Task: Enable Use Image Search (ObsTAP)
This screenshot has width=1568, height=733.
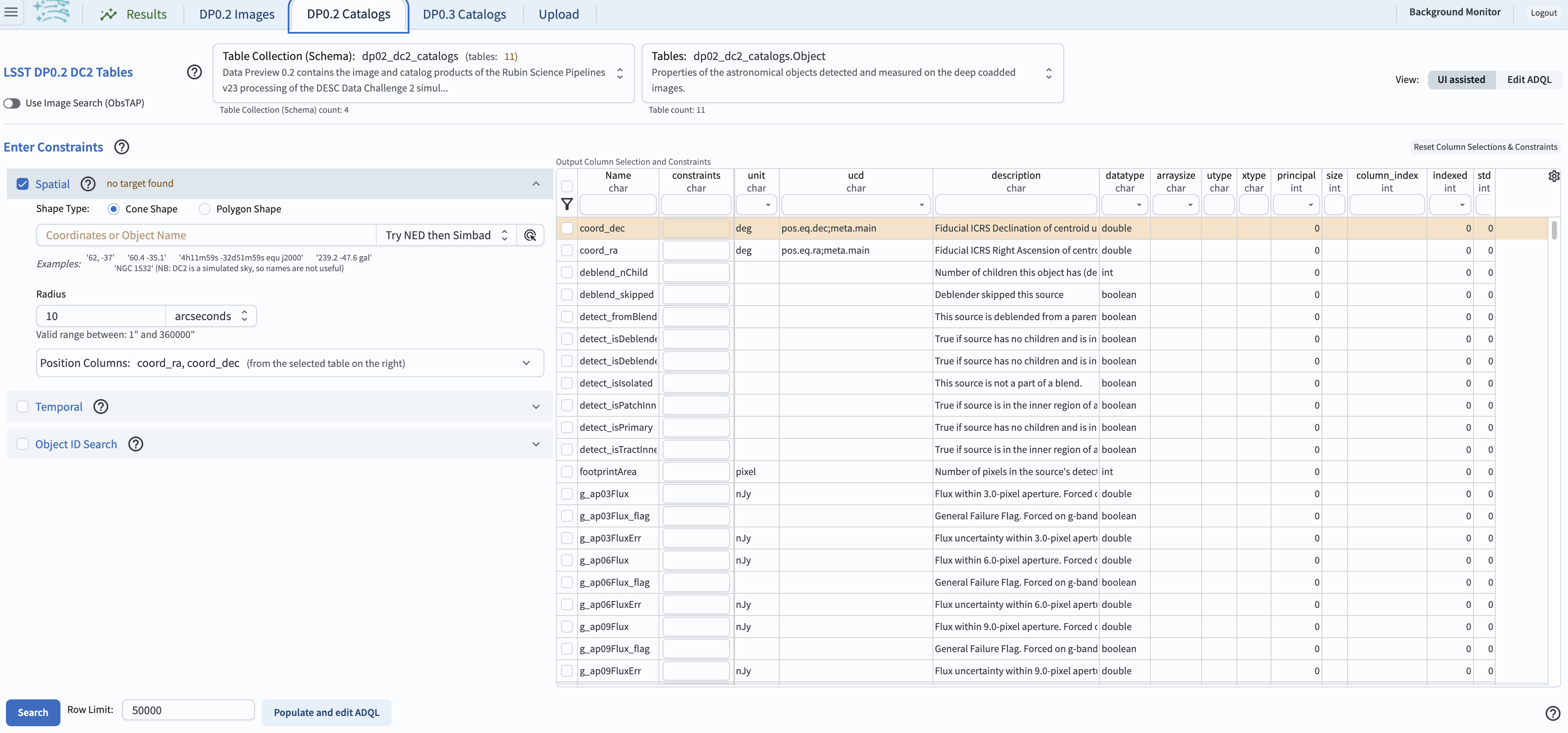Action: coord(11,103)
